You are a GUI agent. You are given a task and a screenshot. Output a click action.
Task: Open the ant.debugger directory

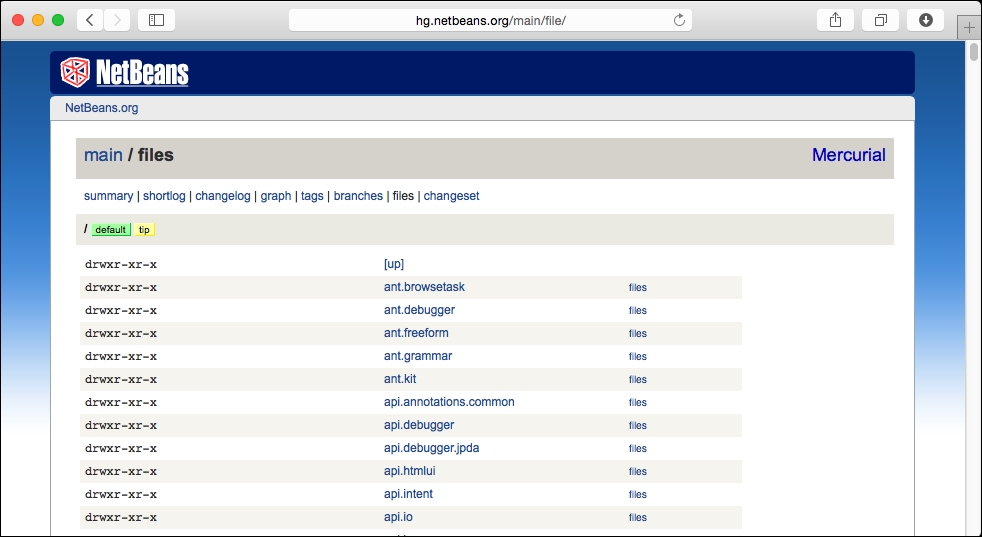click(x=419, y=310)
